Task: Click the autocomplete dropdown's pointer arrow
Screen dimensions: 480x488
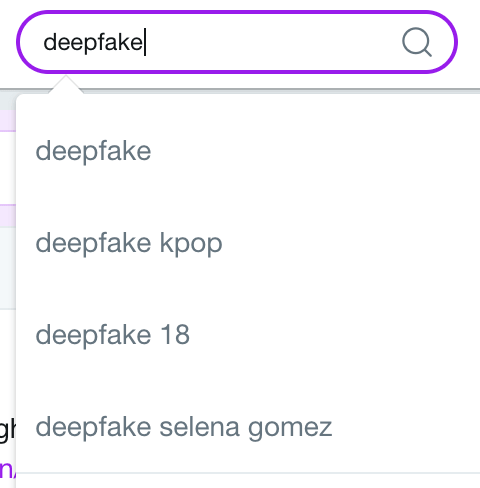Action: (x=66, y=85)
